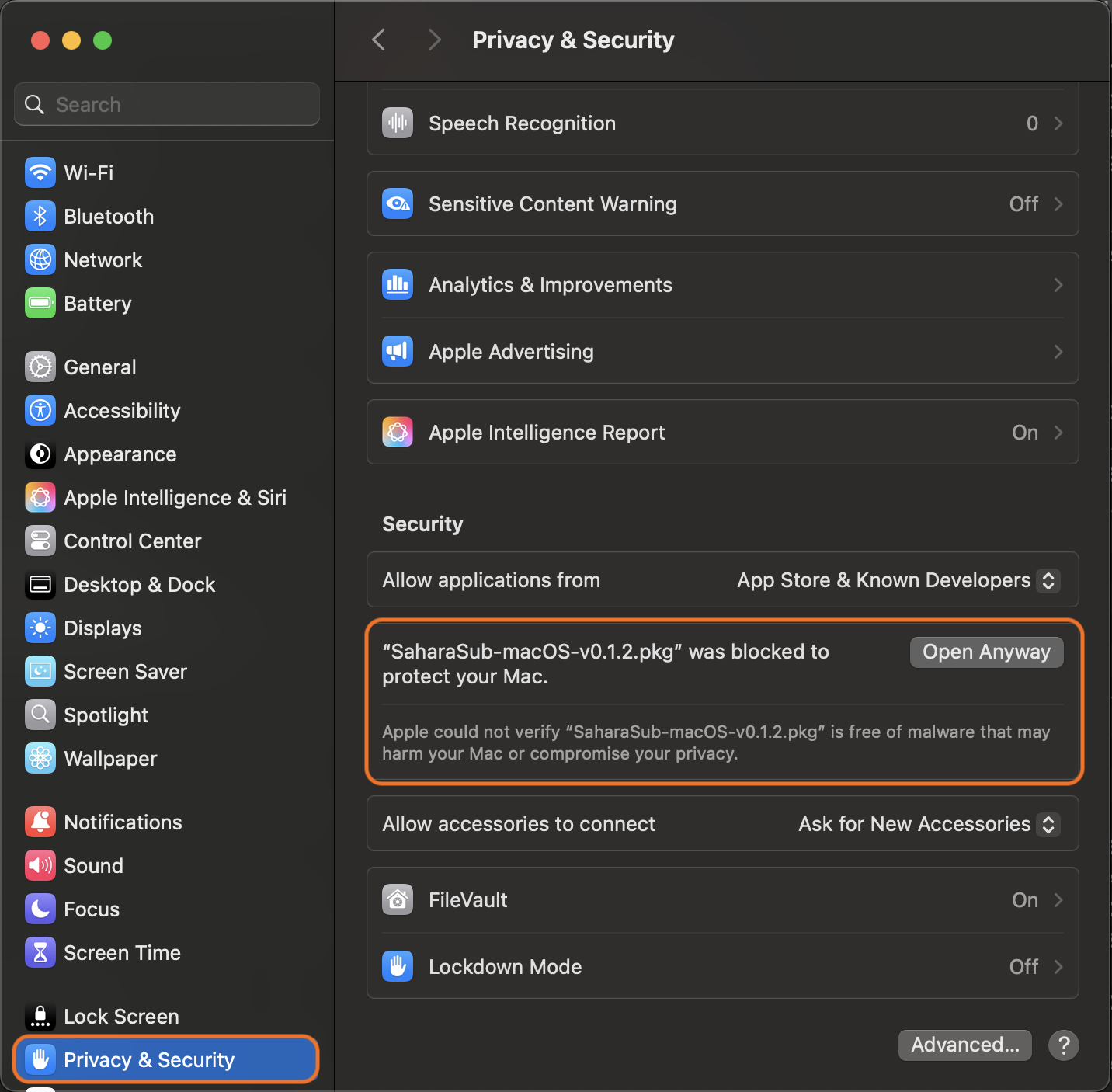Open the Wi-Fi settings icon
Screen dimensions: 1112x1092
(x=40, y=172)
